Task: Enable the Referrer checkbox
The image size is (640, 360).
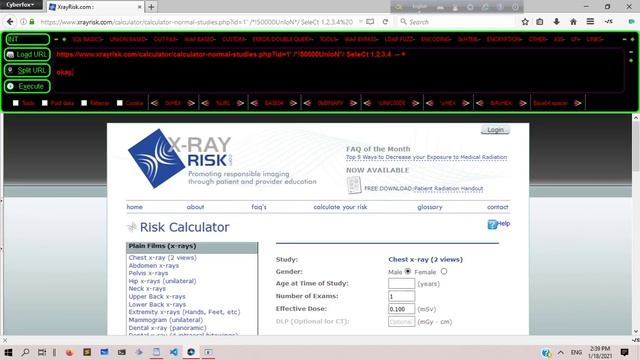Action: point(84,103)
